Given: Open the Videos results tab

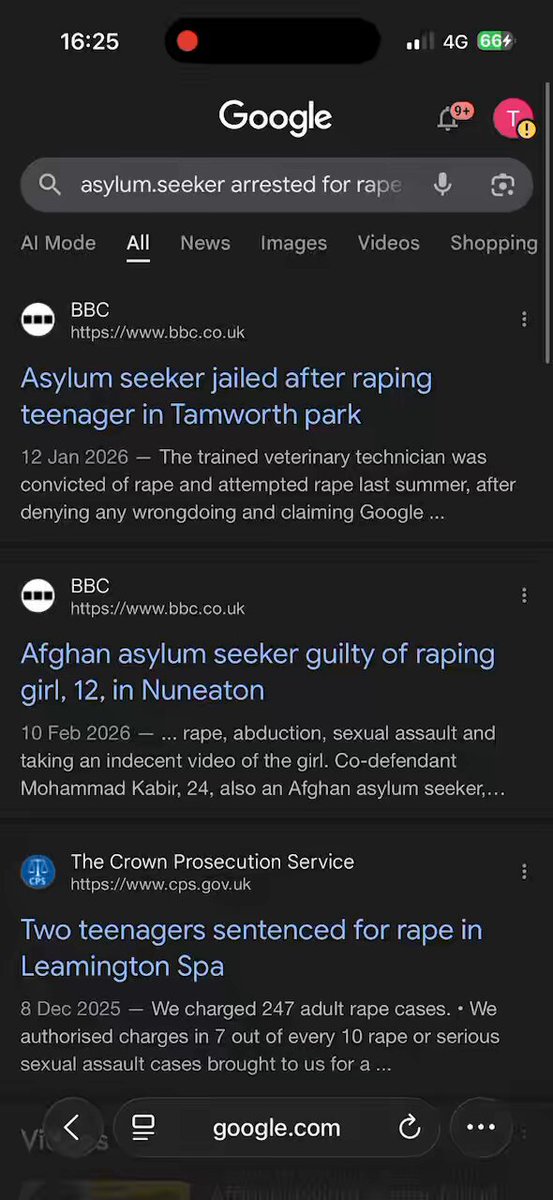Looking at the screenshot, I should (388, 243).
